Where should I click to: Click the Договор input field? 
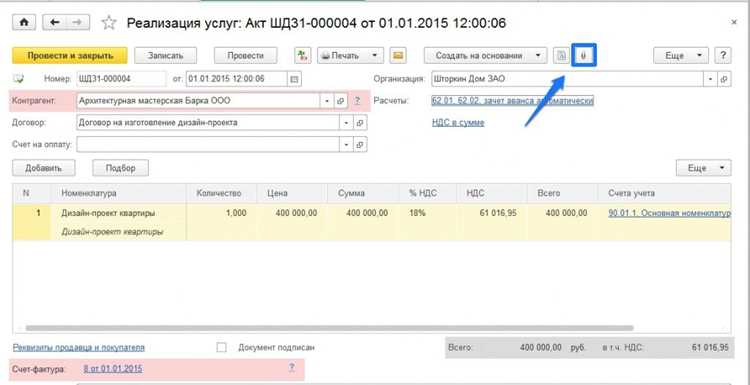click(x=208, y=123)
